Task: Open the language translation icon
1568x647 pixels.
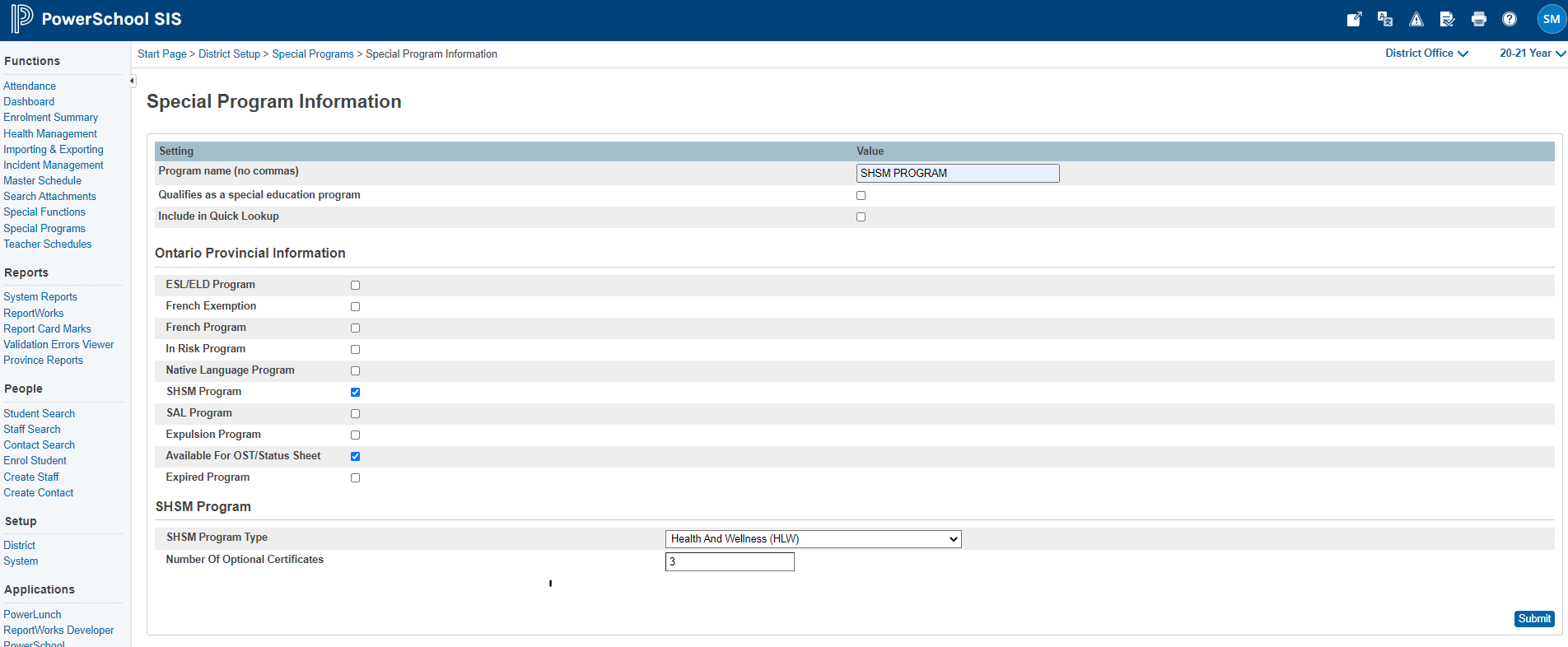Action: coord(1385,19)
